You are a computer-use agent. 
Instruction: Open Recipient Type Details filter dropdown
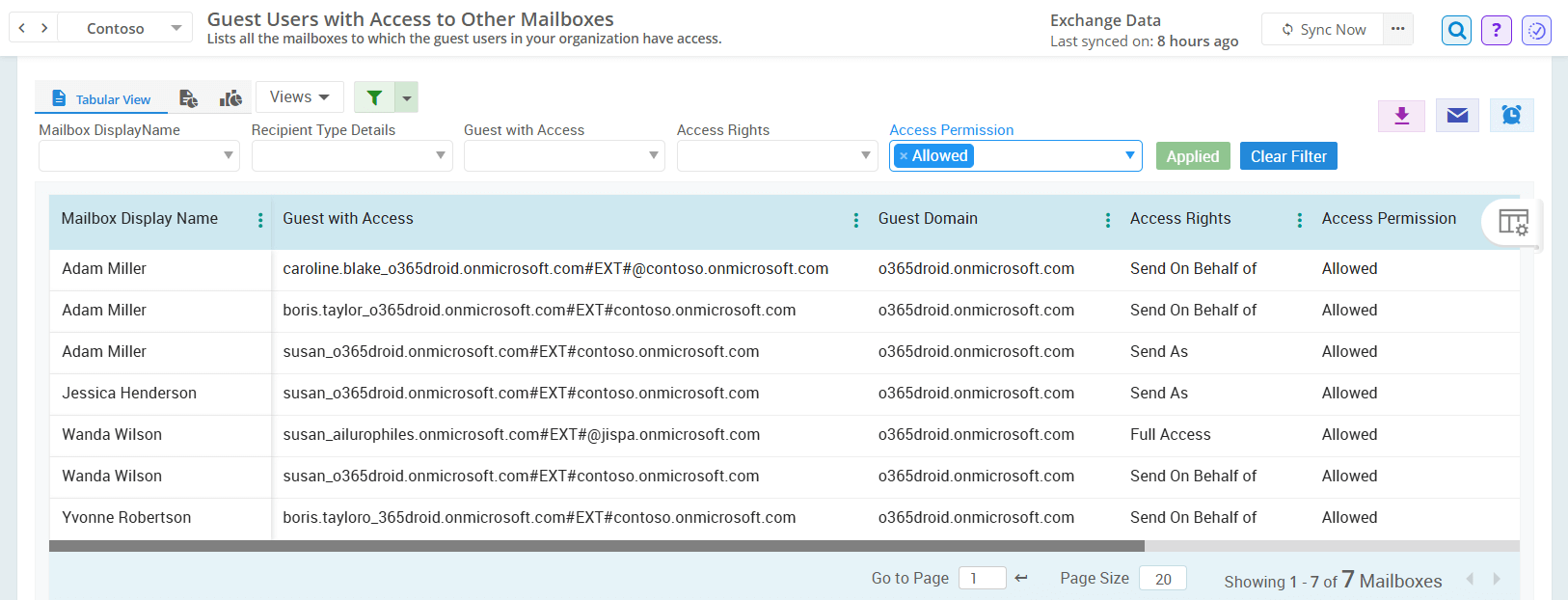(x=352, y=155)
